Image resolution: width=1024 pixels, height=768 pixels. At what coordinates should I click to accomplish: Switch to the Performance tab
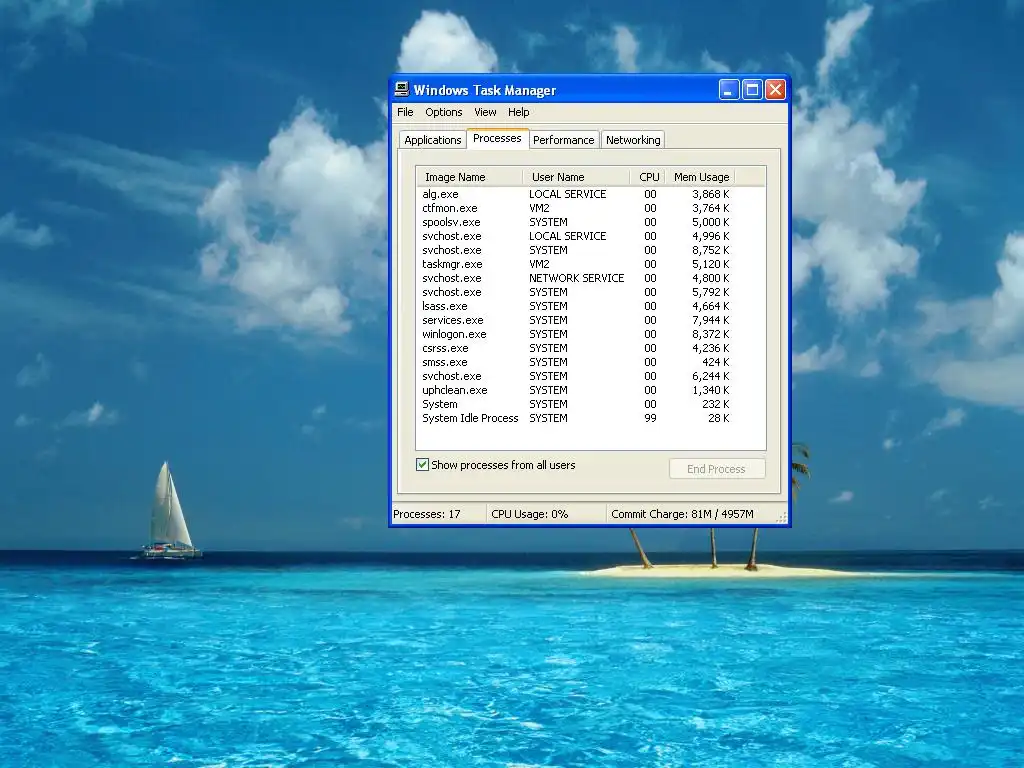point(564,140)
